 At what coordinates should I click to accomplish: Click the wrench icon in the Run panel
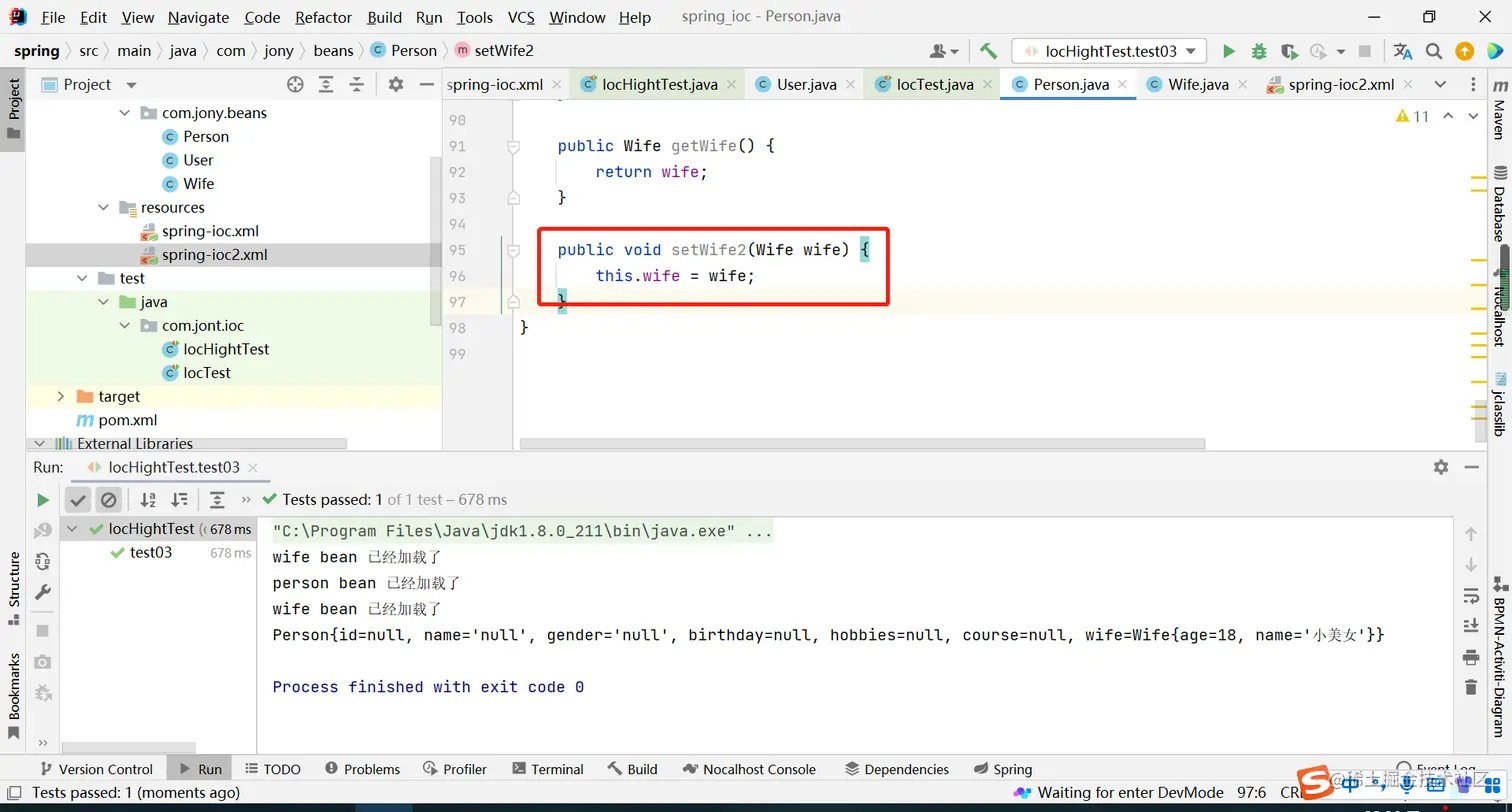[x=42, y=592]
